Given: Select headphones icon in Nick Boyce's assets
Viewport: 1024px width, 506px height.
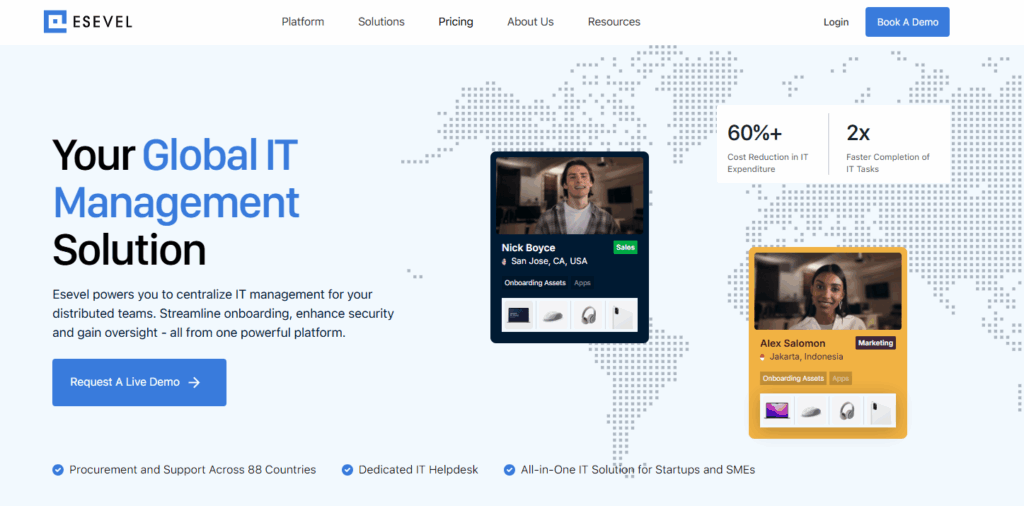Looking at the screenshot, I should (588, 316).
